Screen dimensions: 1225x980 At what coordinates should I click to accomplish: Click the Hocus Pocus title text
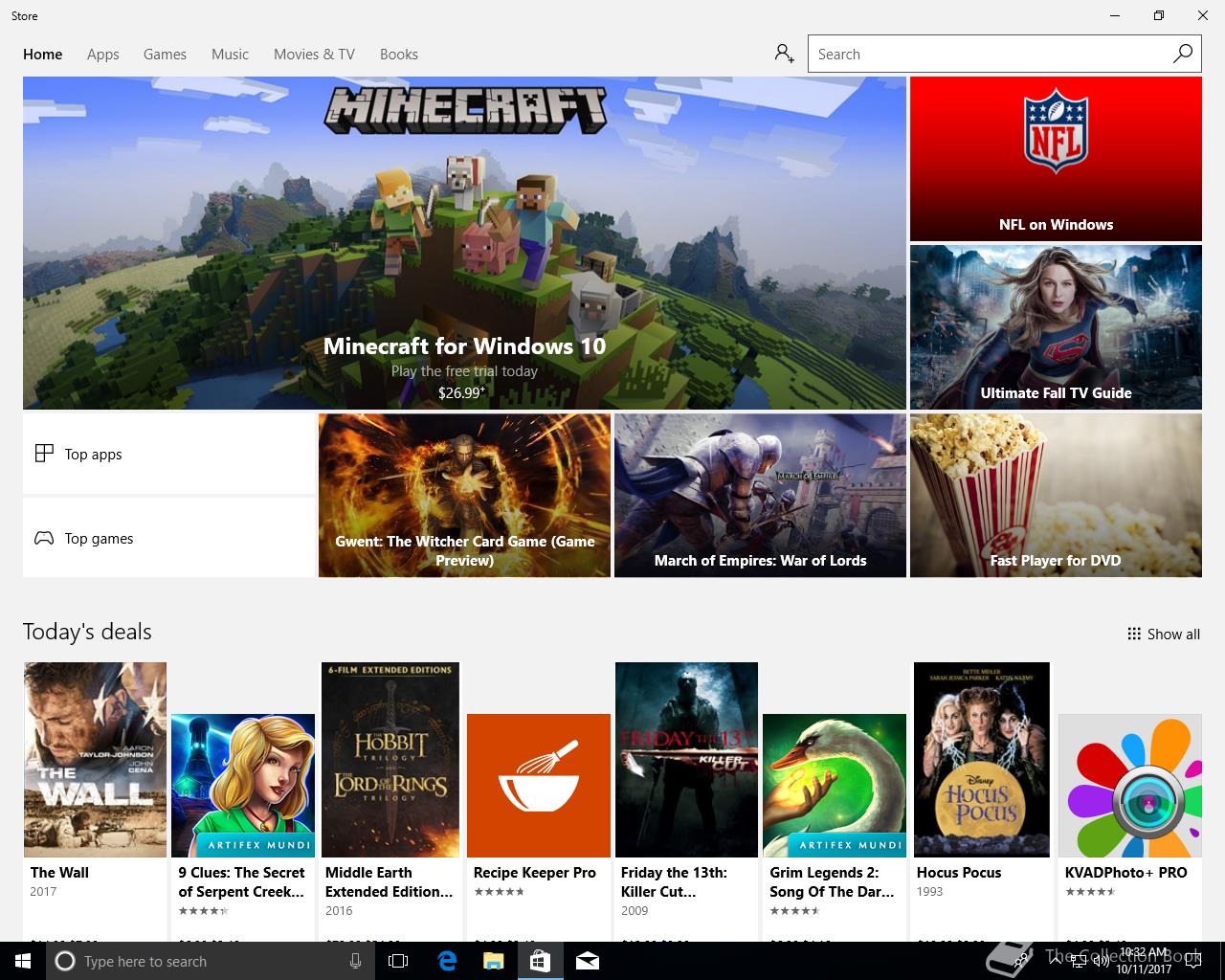click(959, 873)
